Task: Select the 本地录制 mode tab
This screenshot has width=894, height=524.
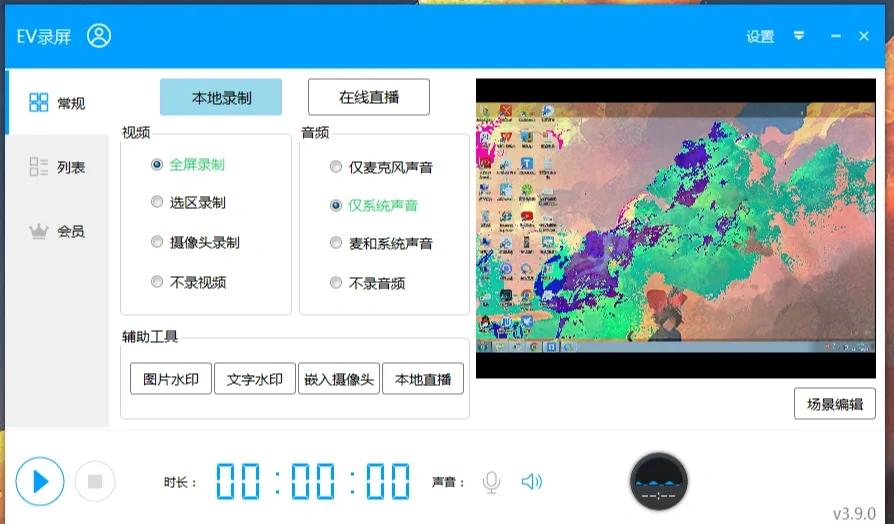Action: (x=221, y=98)
